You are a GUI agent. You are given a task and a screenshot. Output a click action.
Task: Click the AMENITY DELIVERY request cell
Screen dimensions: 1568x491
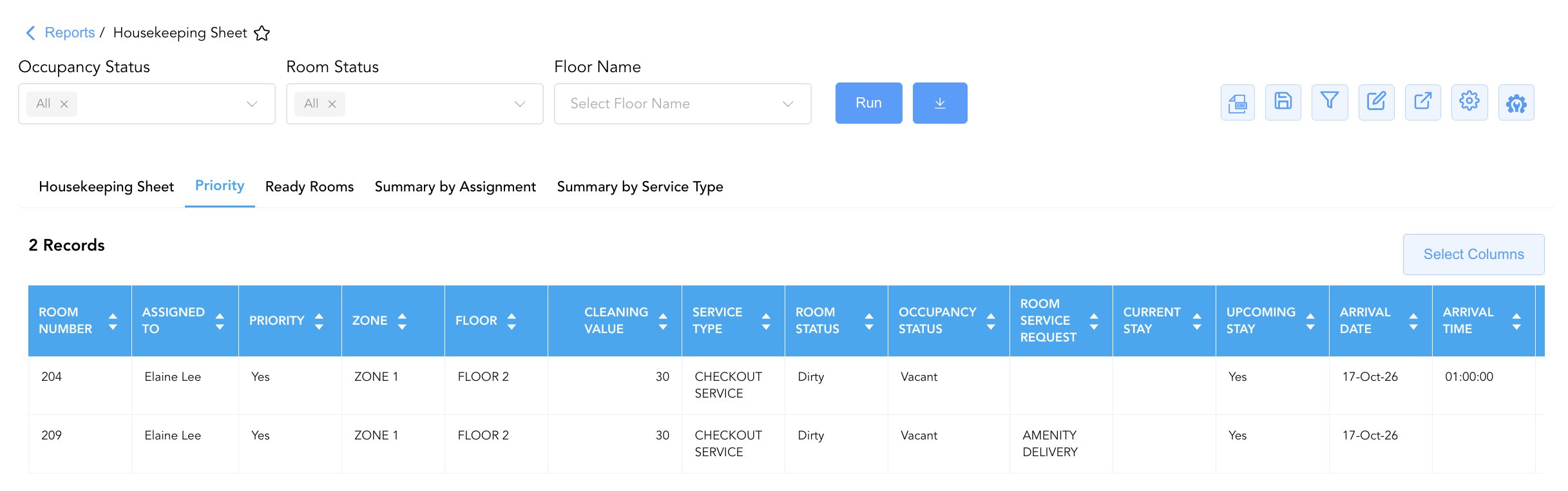coord(1061,444)
